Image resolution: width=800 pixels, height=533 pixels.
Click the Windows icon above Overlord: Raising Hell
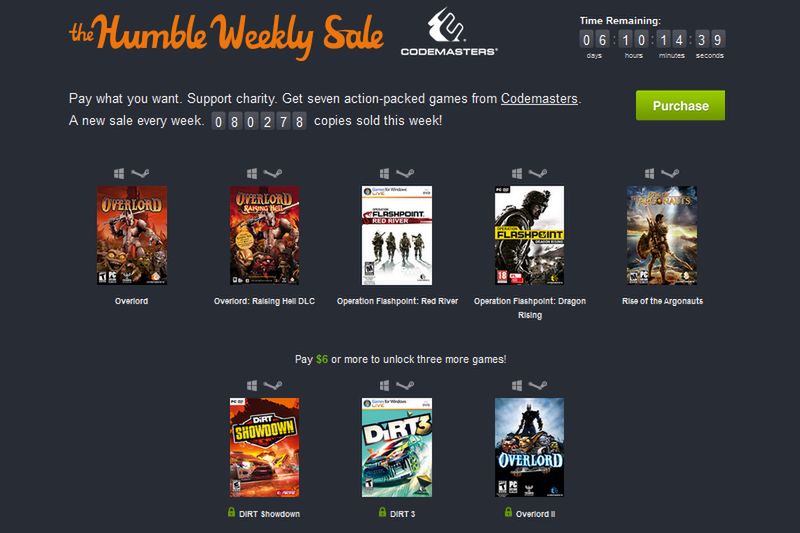pyautogui.click(x=252, y=173)
